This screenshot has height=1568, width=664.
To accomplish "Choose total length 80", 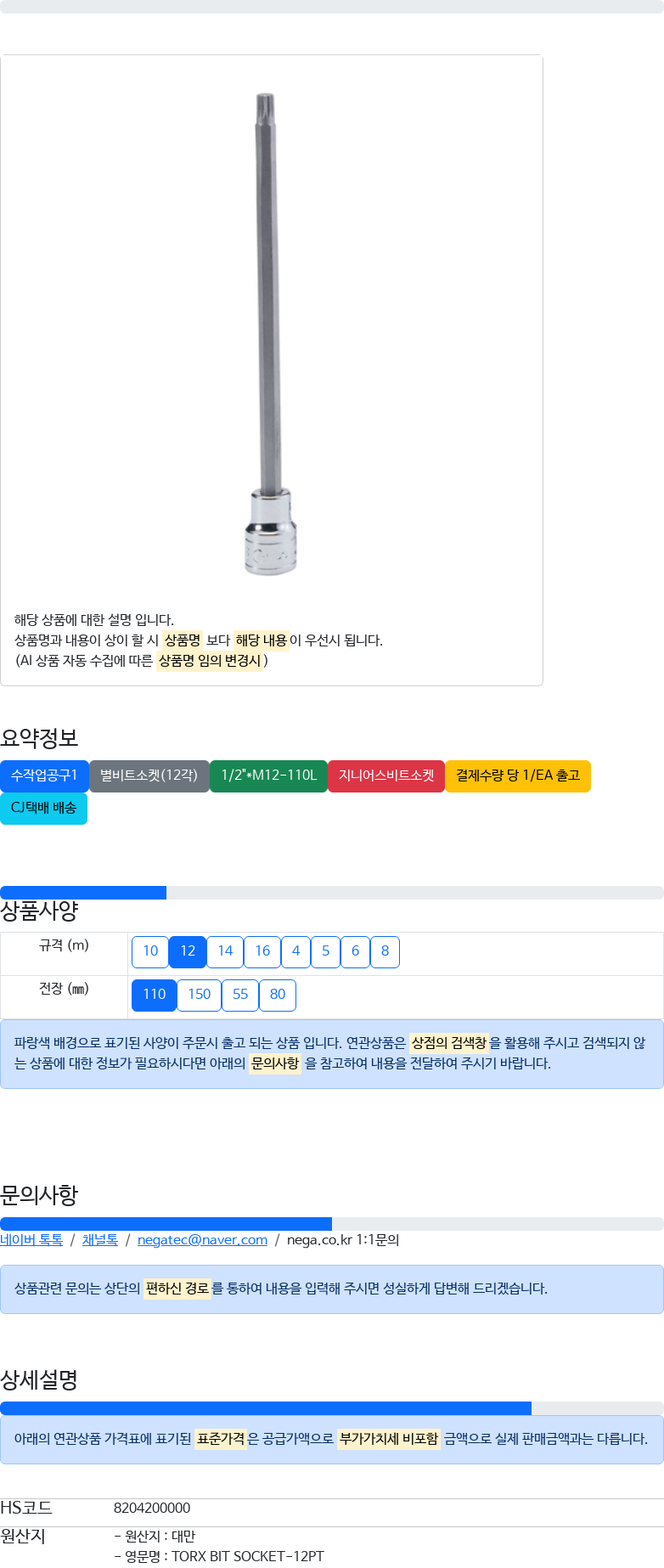I will coord(278,995).
